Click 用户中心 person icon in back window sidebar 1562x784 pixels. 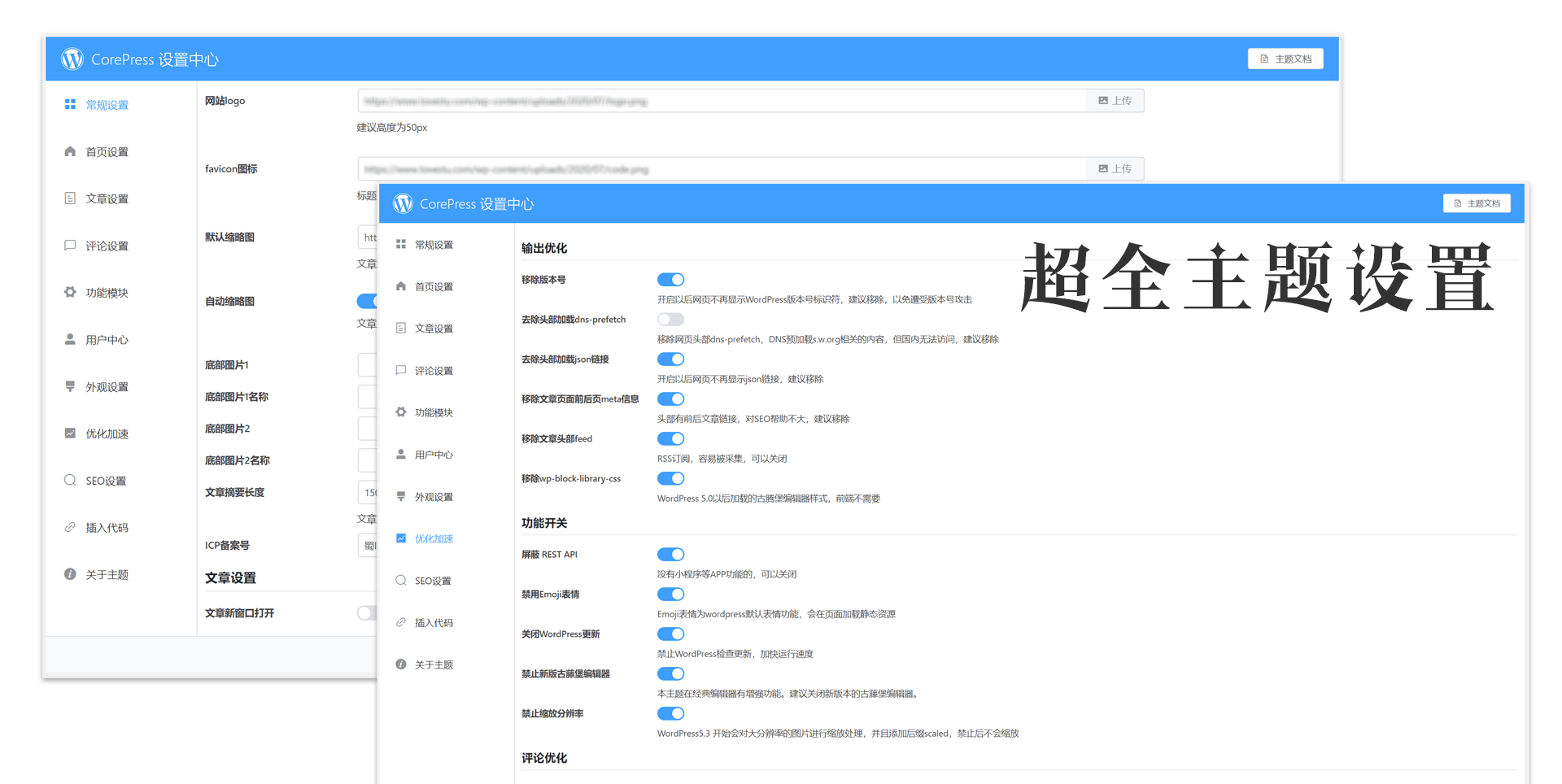[x=70, y=339]
